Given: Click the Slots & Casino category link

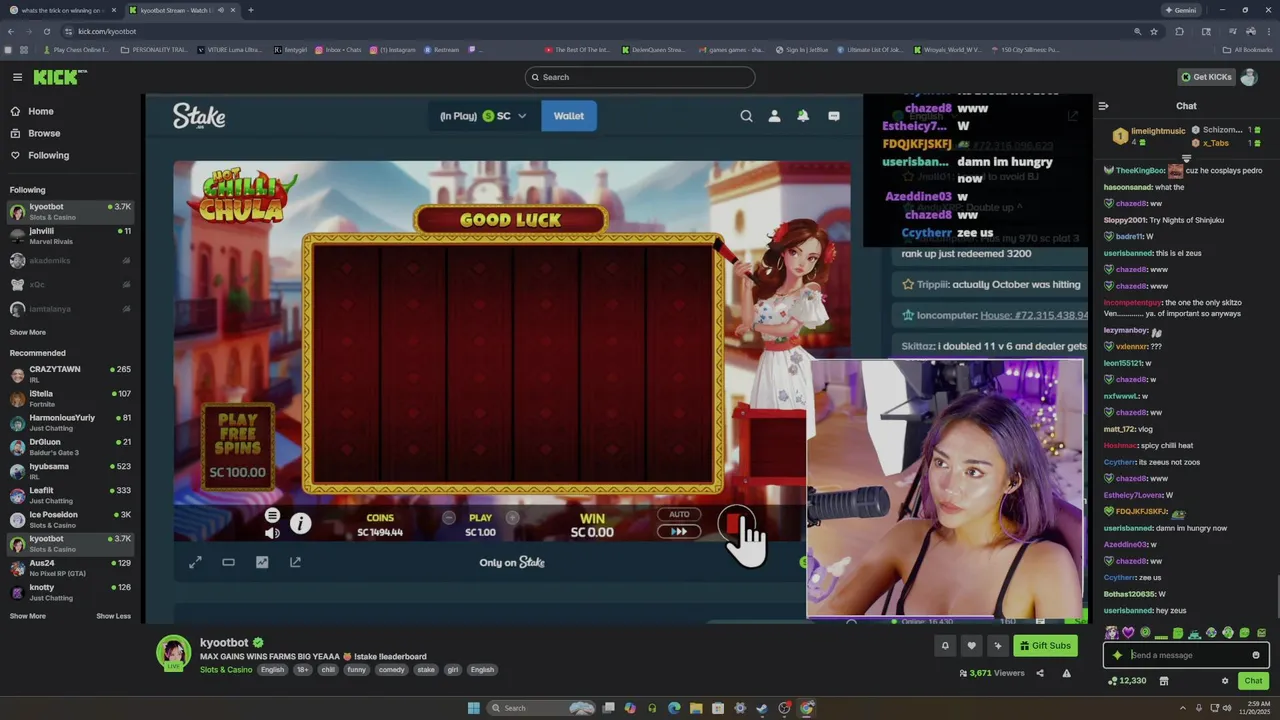Looking at the screenshot, I should click(x=226, y=670).
